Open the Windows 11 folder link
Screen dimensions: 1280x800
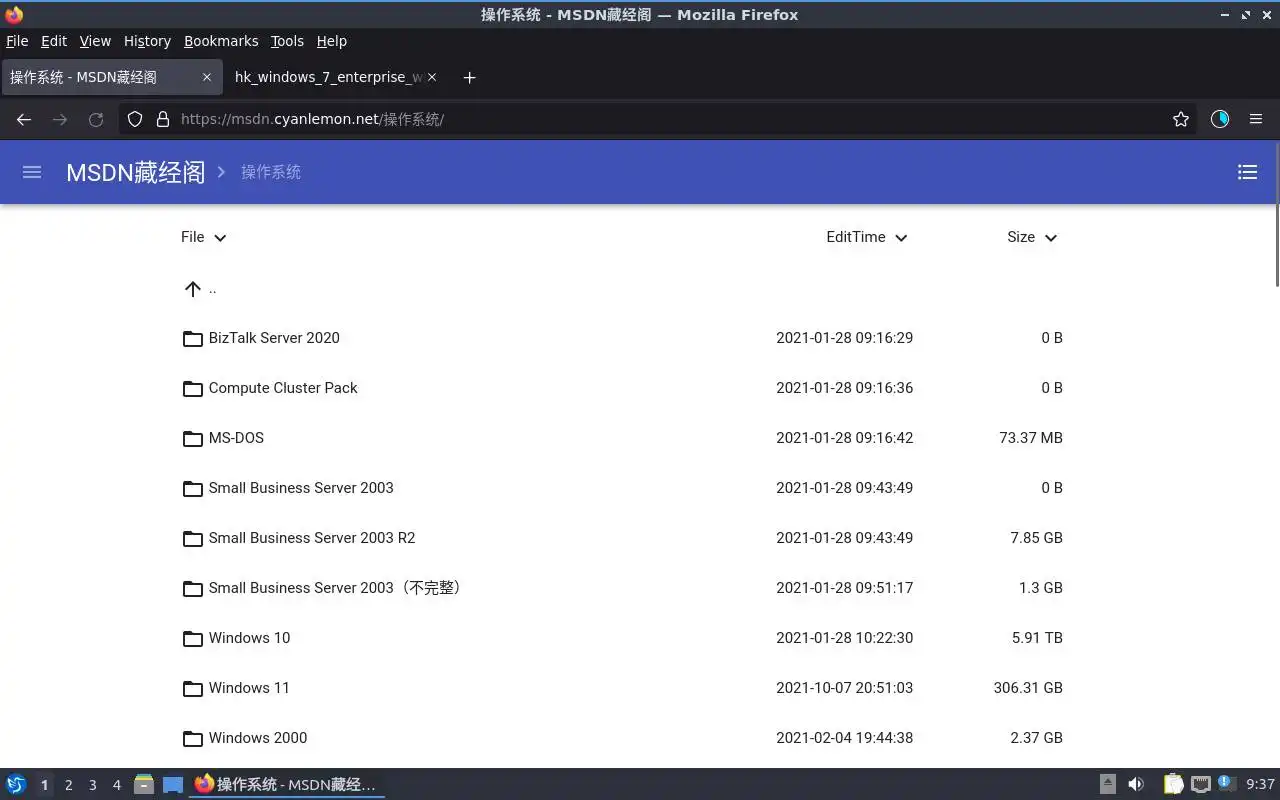(249, 688)
